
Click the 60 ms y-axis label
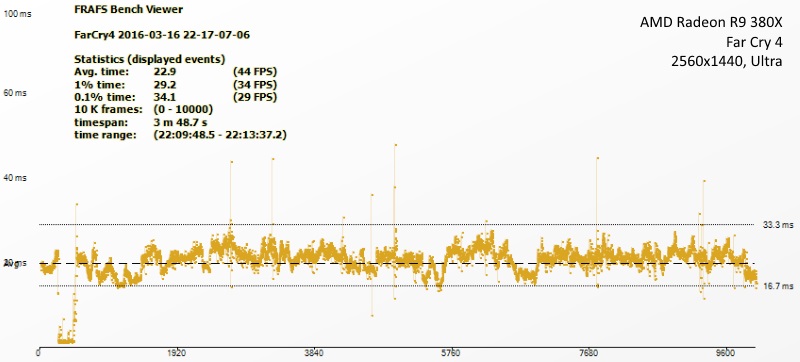(x=16, y=94)
